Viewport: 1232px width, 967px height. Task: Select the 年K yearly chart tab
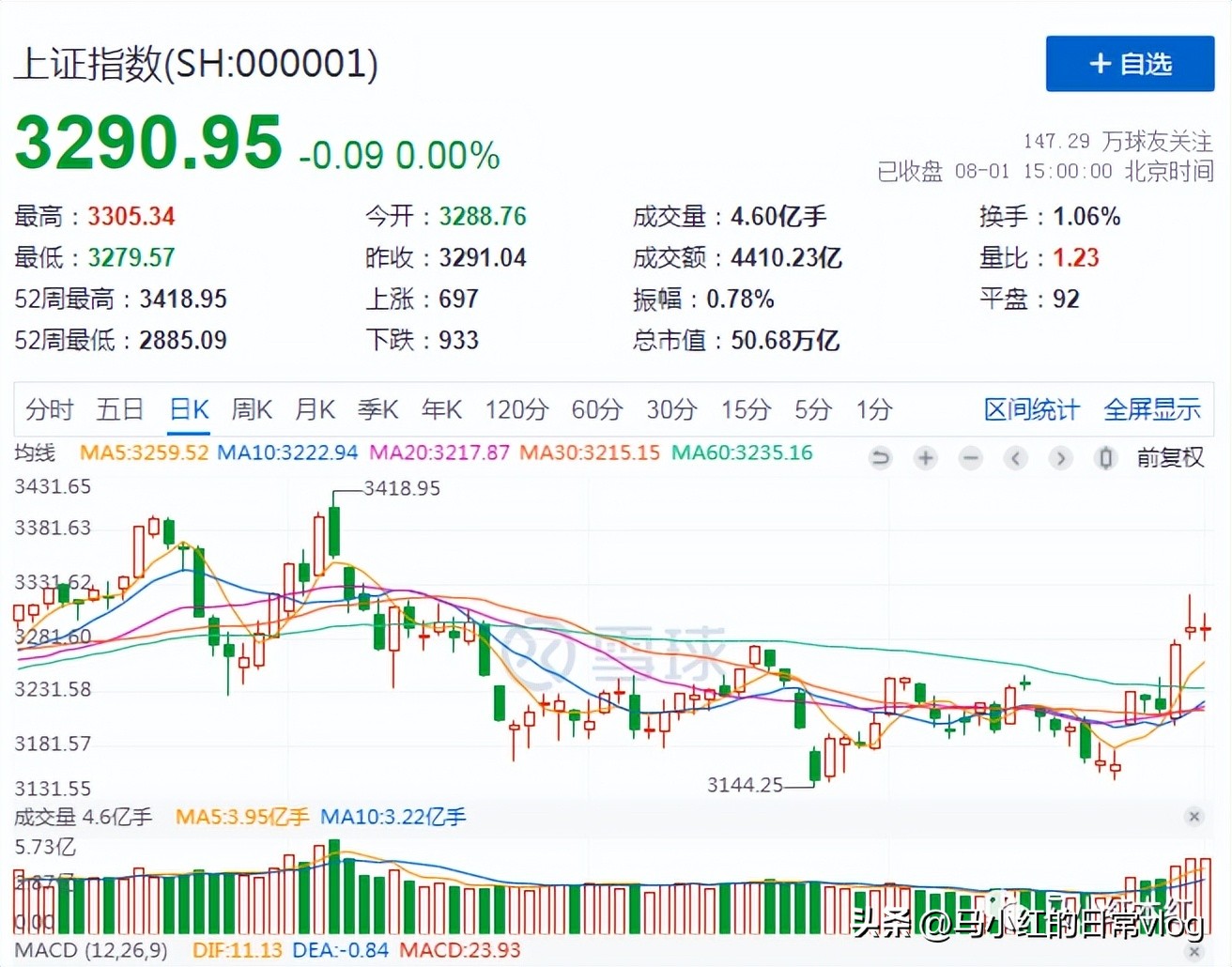pyautogui.click(x=441, y=410)
